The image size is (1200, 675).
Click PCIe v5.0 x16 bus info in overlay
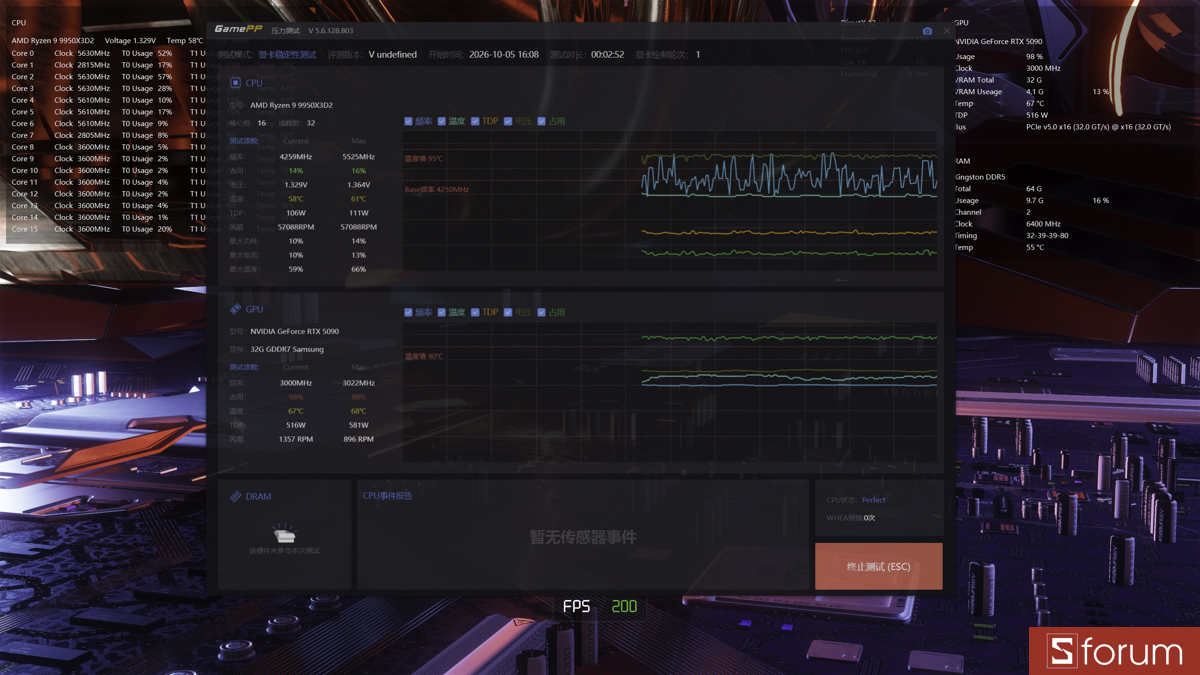pyautogui.click(x=1098, y=127)
